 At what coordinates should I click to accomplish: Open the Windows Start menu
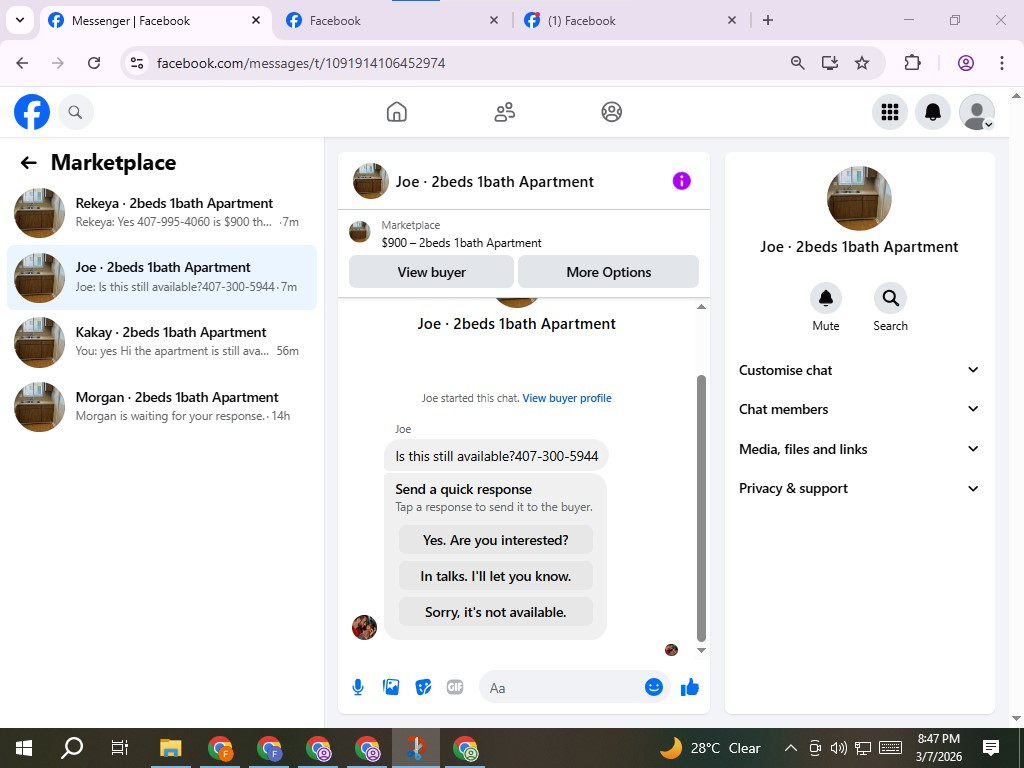tap(24, 748)
